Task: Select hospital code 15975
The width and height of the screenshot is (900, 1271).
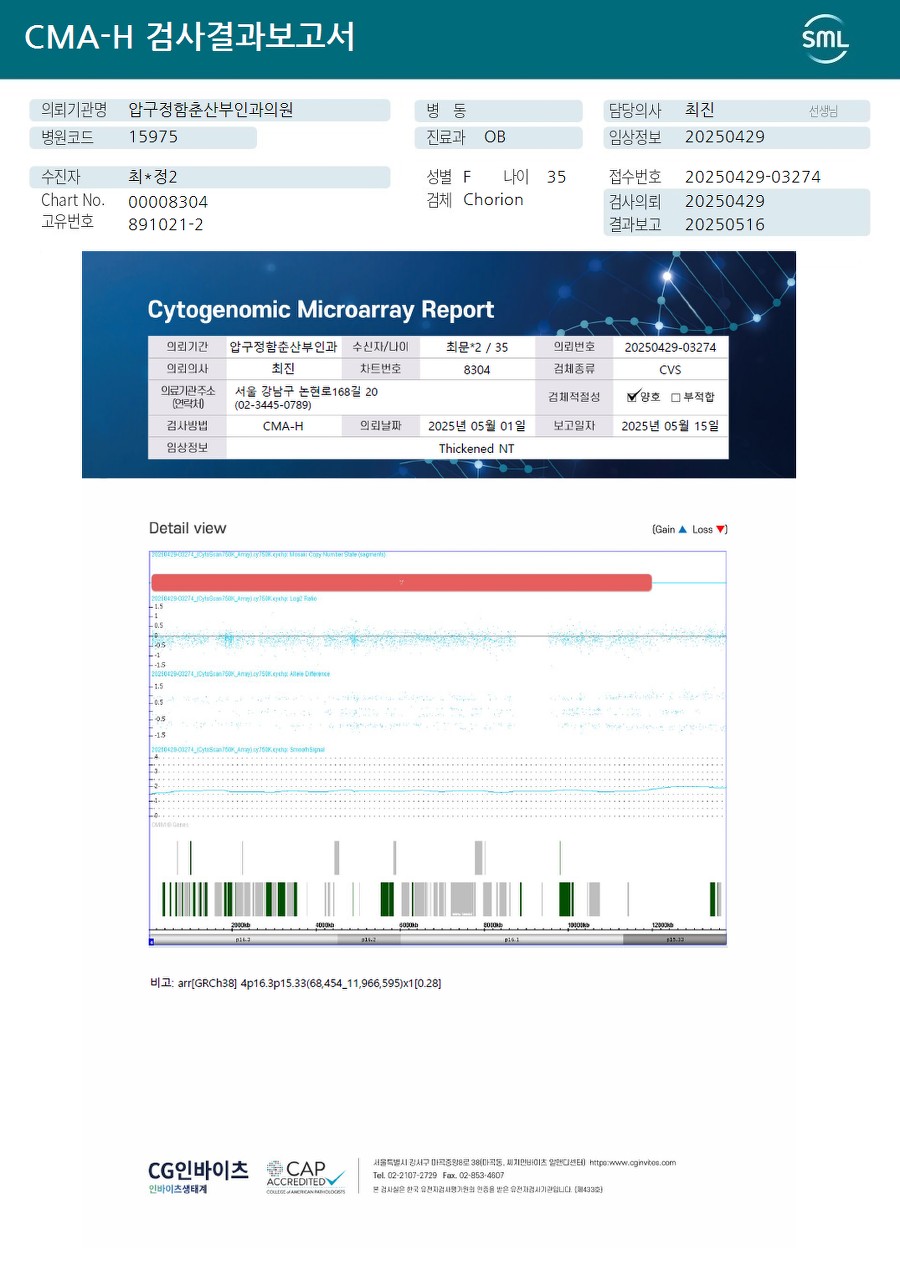Action: 153,137
